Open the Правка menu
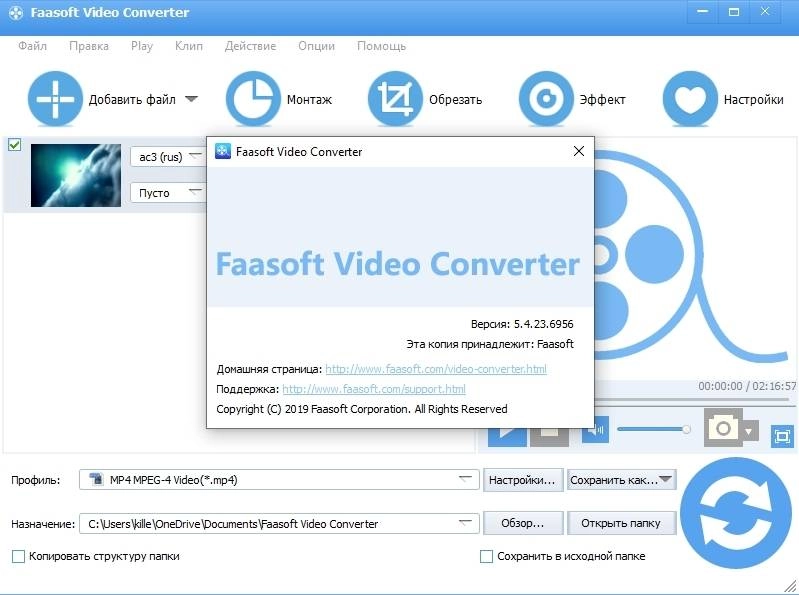 pyautogui.click(x=89, y=46)
